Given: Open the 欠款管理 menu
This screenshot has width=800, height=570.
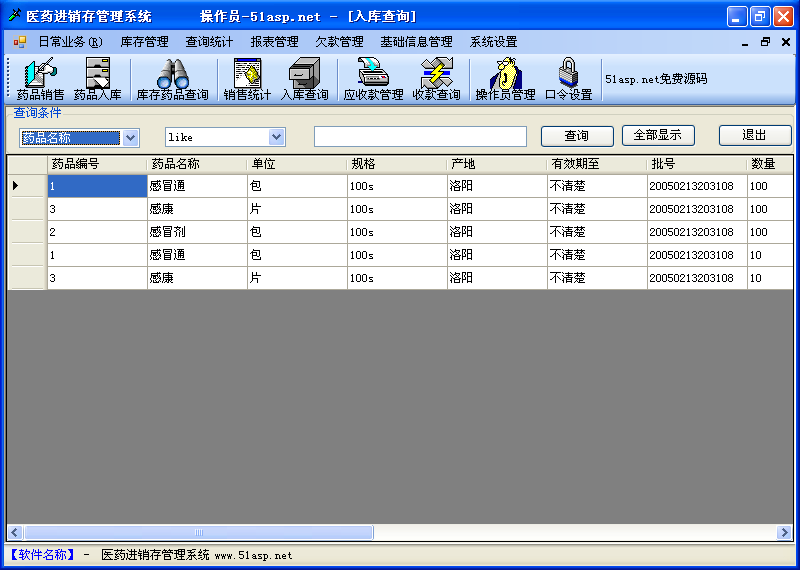Looking at the screenshot, I should pos(339,42).
